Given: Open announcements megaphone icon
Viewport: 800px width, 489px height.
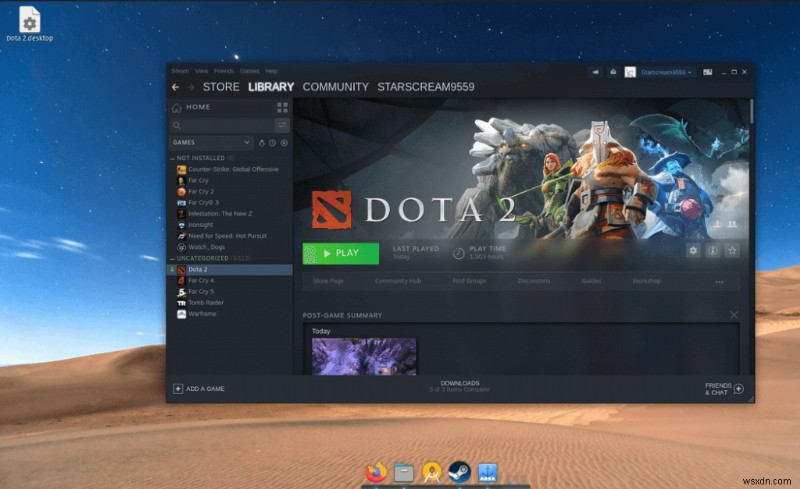Looking at the screenshot, I should (595, 72).
